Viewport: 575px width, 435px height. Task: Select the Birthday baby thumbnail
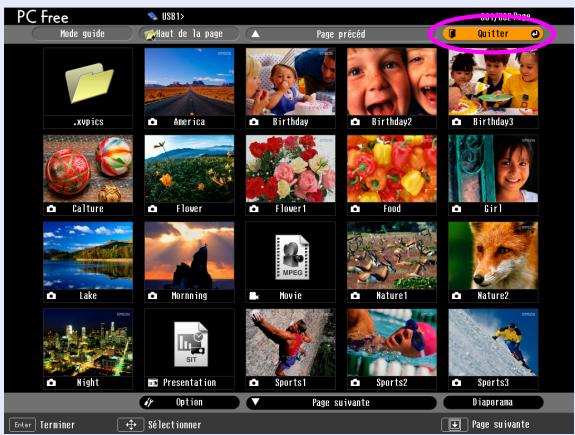290,82
